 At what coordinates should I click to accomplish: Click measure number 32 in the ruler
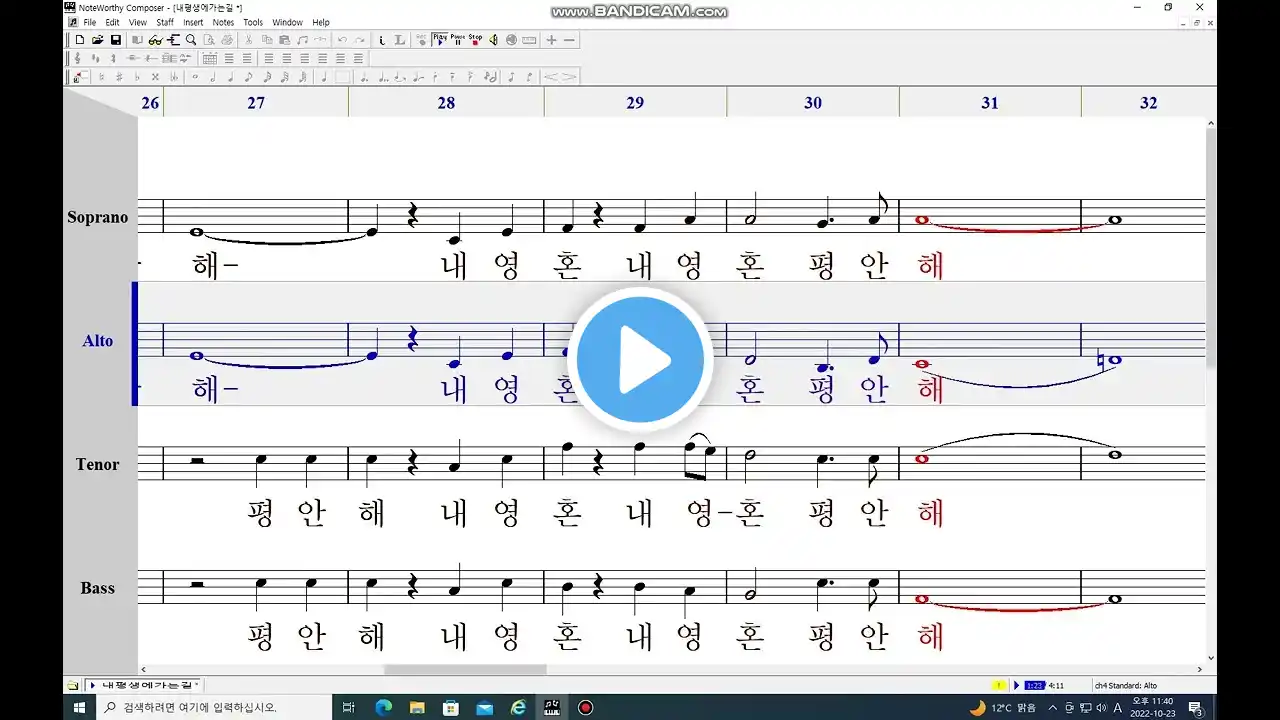coord(1148,102)
